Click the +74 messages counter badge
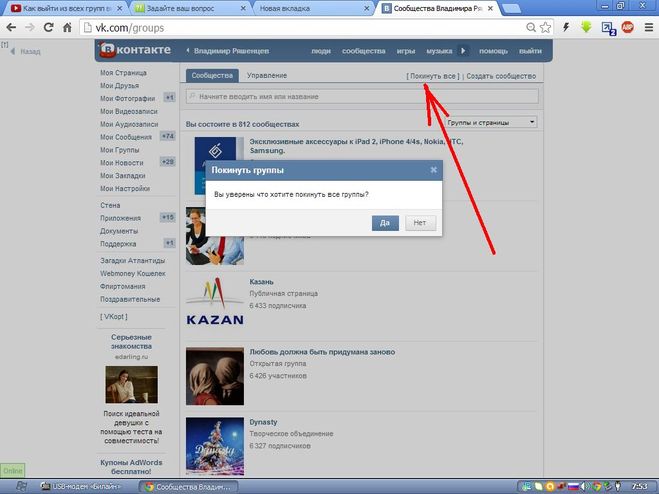 (x=168, y=136)
